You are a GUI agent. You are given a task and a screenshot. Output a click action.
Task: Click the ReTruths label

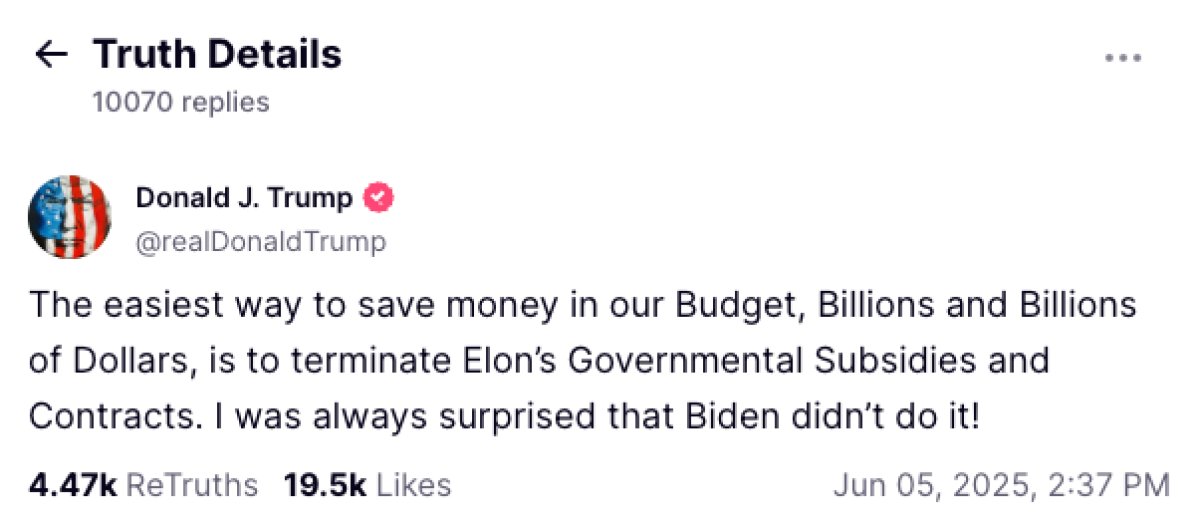tap(191, 485)
